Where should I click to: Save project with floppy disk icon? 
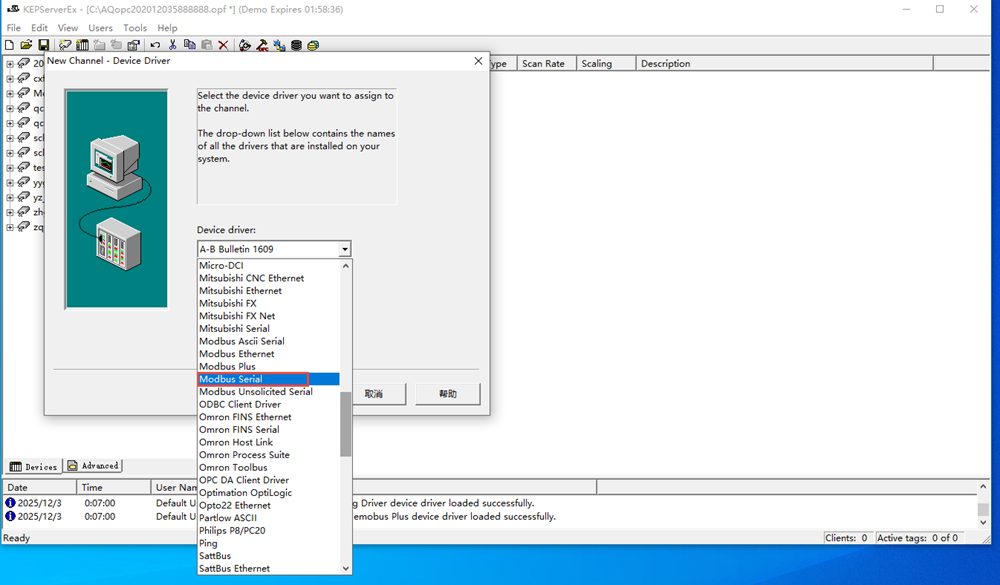[x=43, y=45]
